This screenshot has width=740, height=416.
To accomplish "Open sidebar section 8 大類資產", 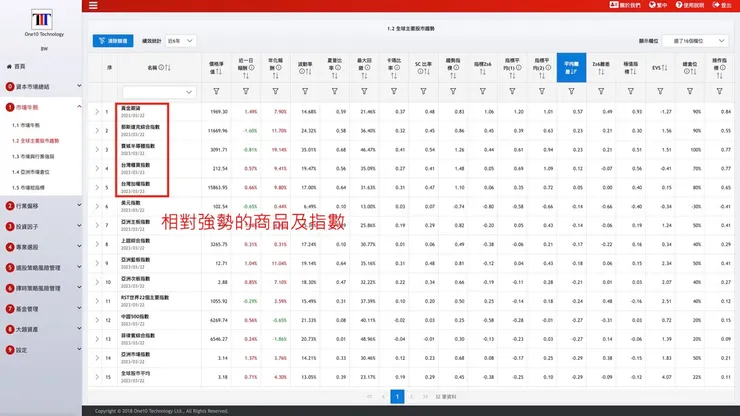I will click(x=42, y=329).
